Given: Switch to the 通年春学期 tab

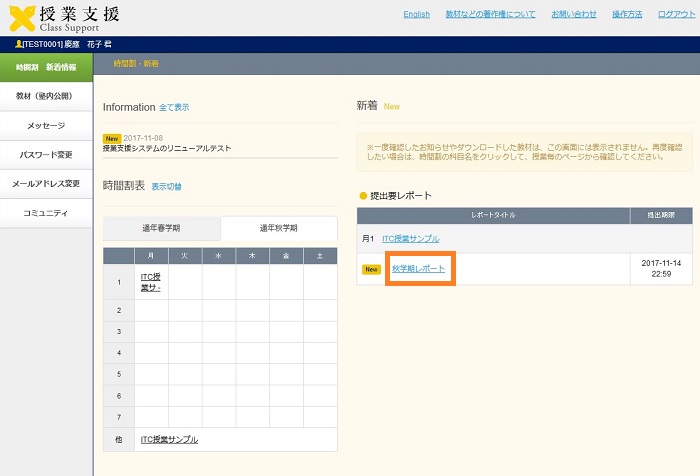Looking at the screenshot, I should click(x=161, y=228).
